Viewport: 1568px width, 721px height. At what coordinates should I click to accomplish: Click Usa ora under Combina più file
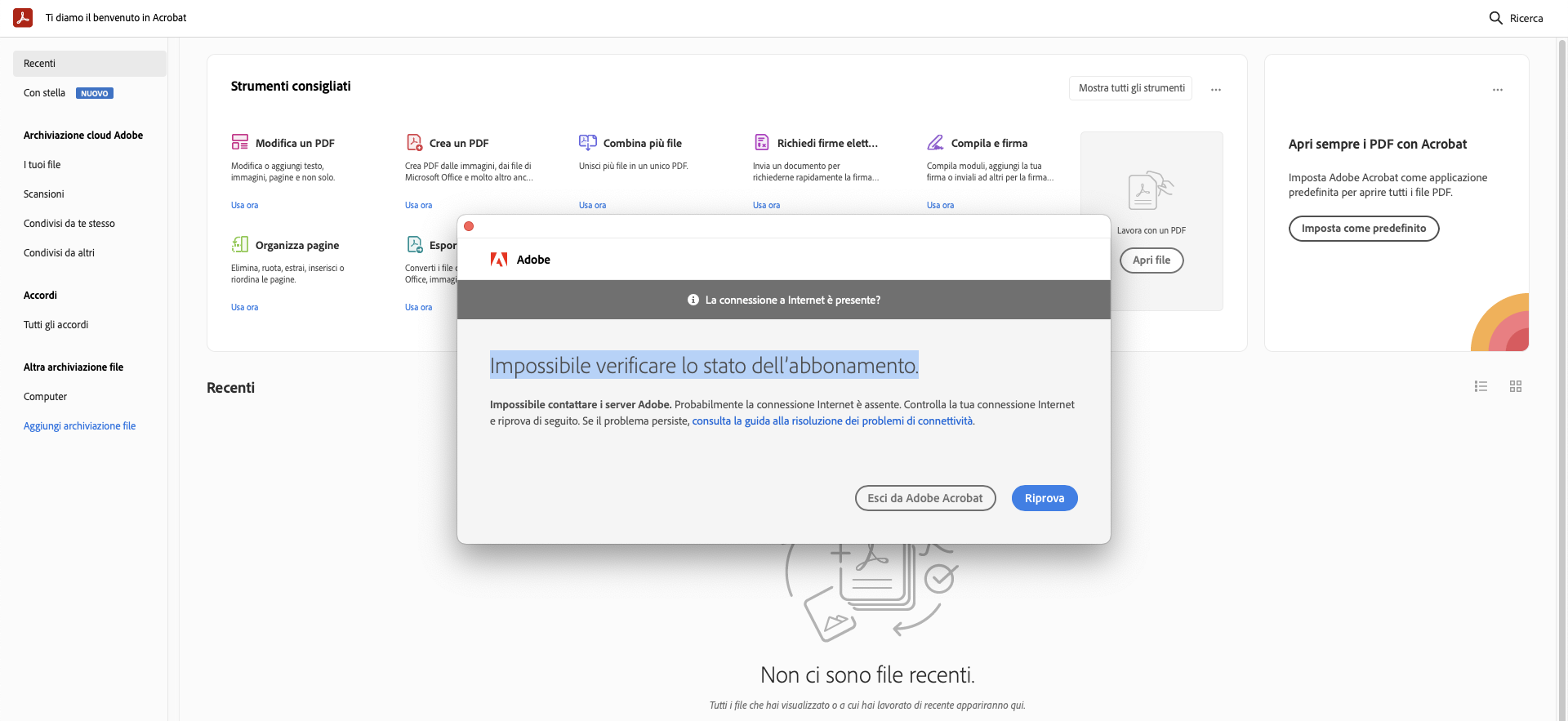[x=592, y=205]
